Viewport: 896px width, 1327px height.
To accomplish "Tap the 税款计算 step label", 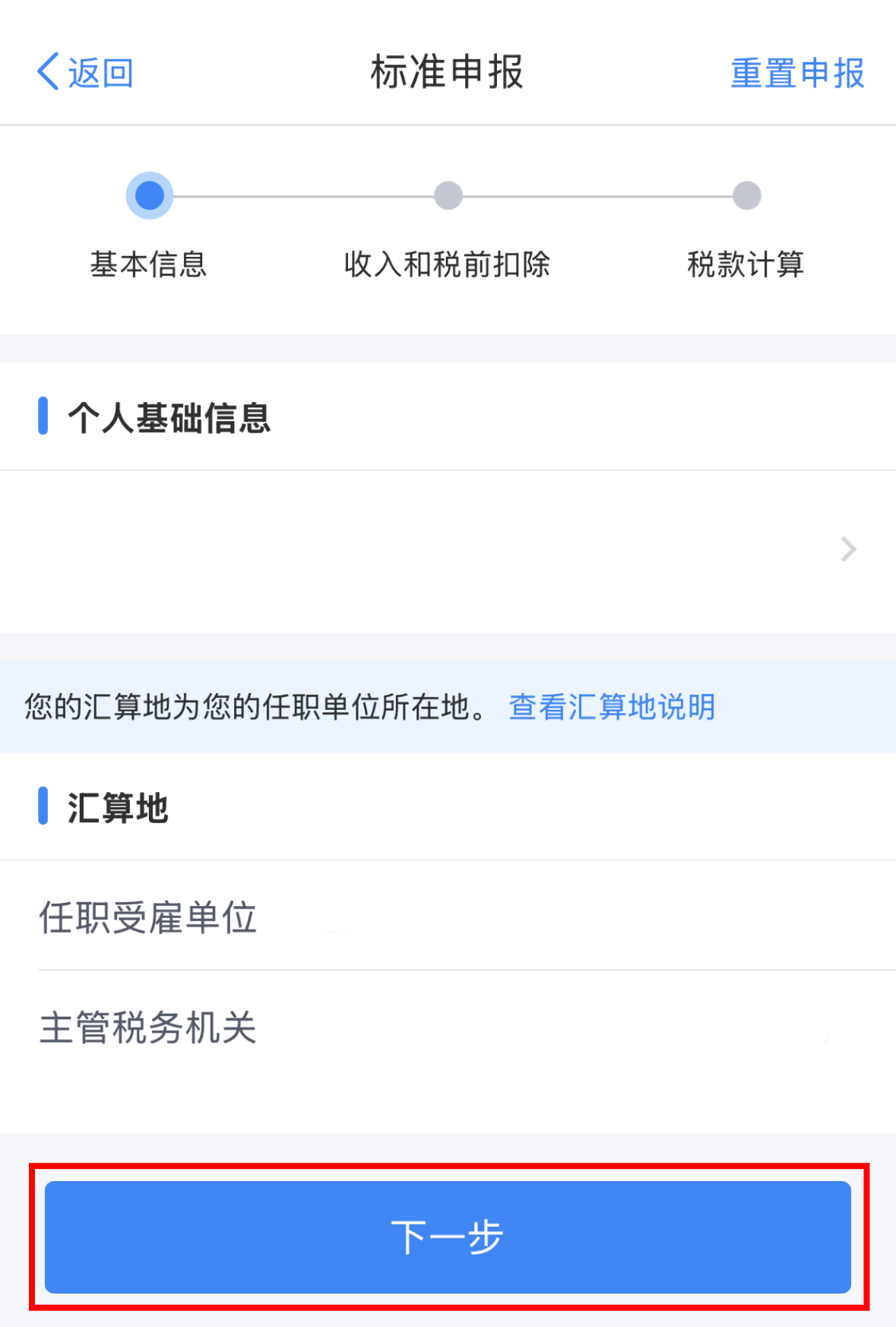I will coord(746,264).
